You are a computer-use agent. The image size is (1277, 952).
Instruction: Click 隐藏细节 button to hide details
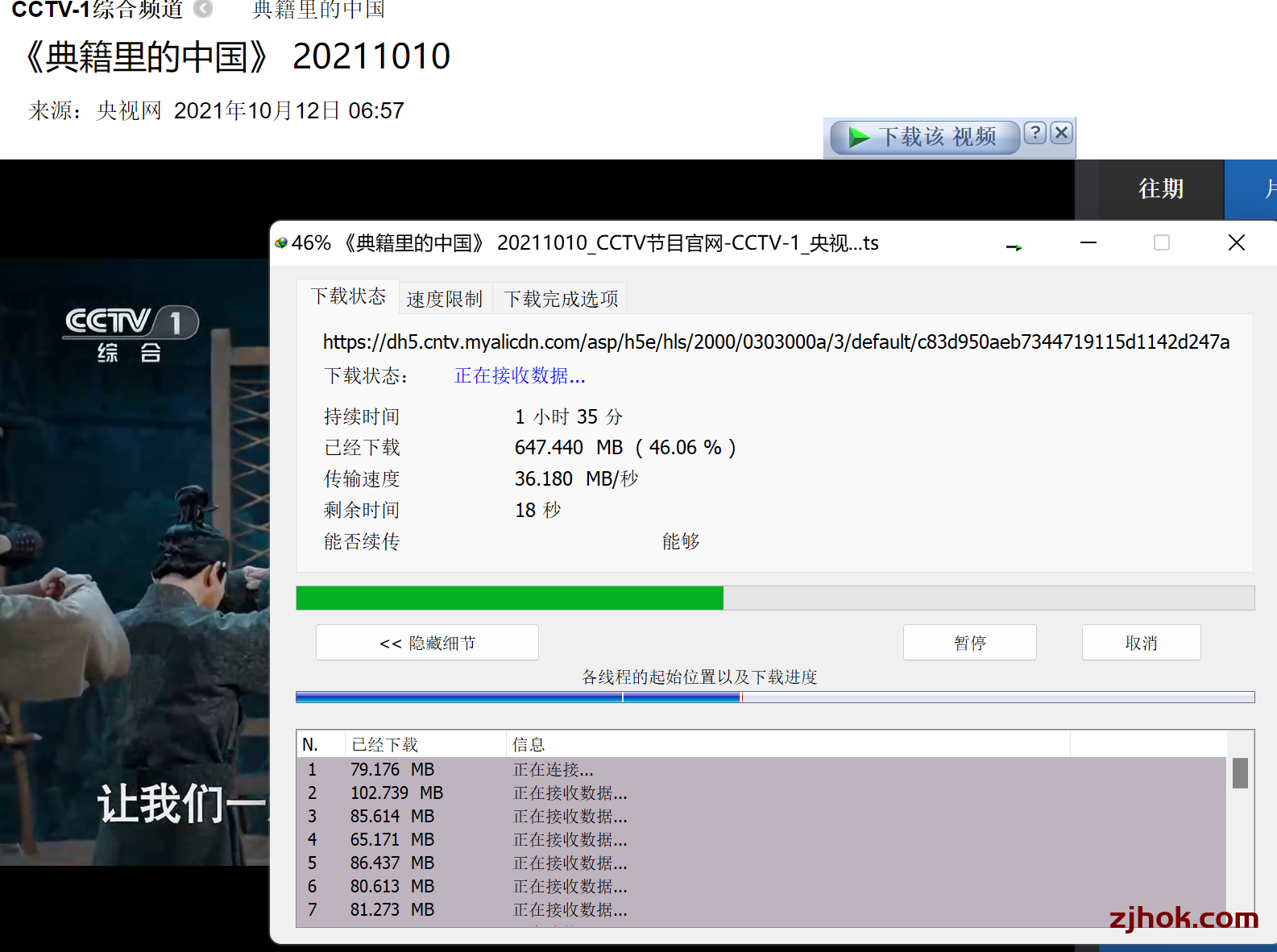click(427, 643)
